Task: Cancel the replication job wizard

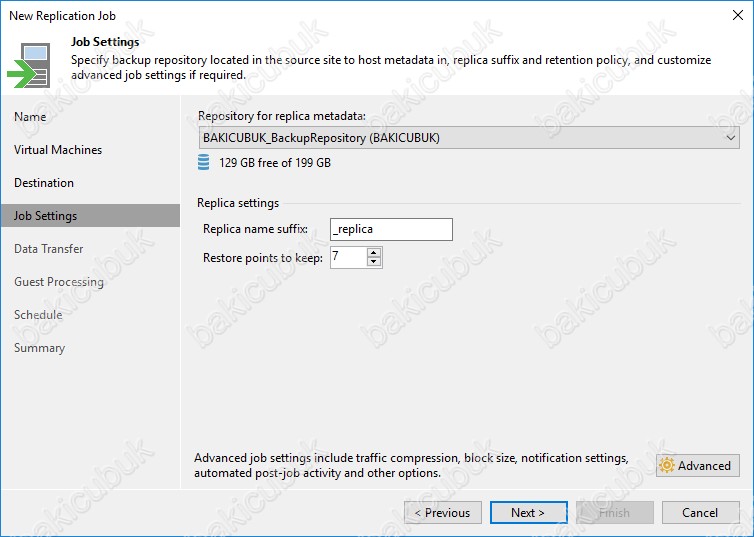Action: click(x=701, y=512)
